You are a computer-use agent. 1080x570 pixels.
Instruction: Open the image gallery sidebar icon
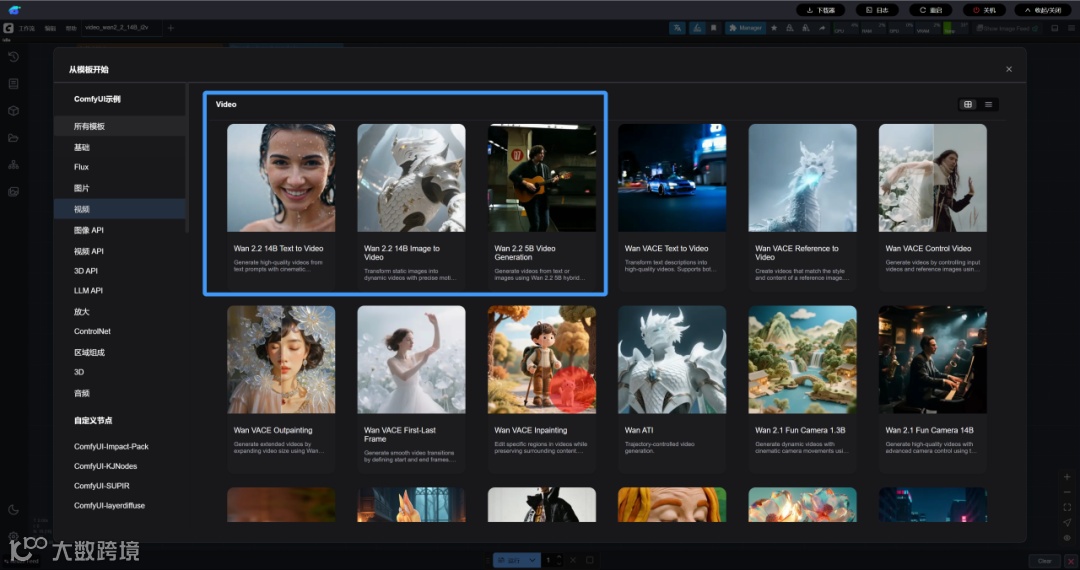coord(13,191)
